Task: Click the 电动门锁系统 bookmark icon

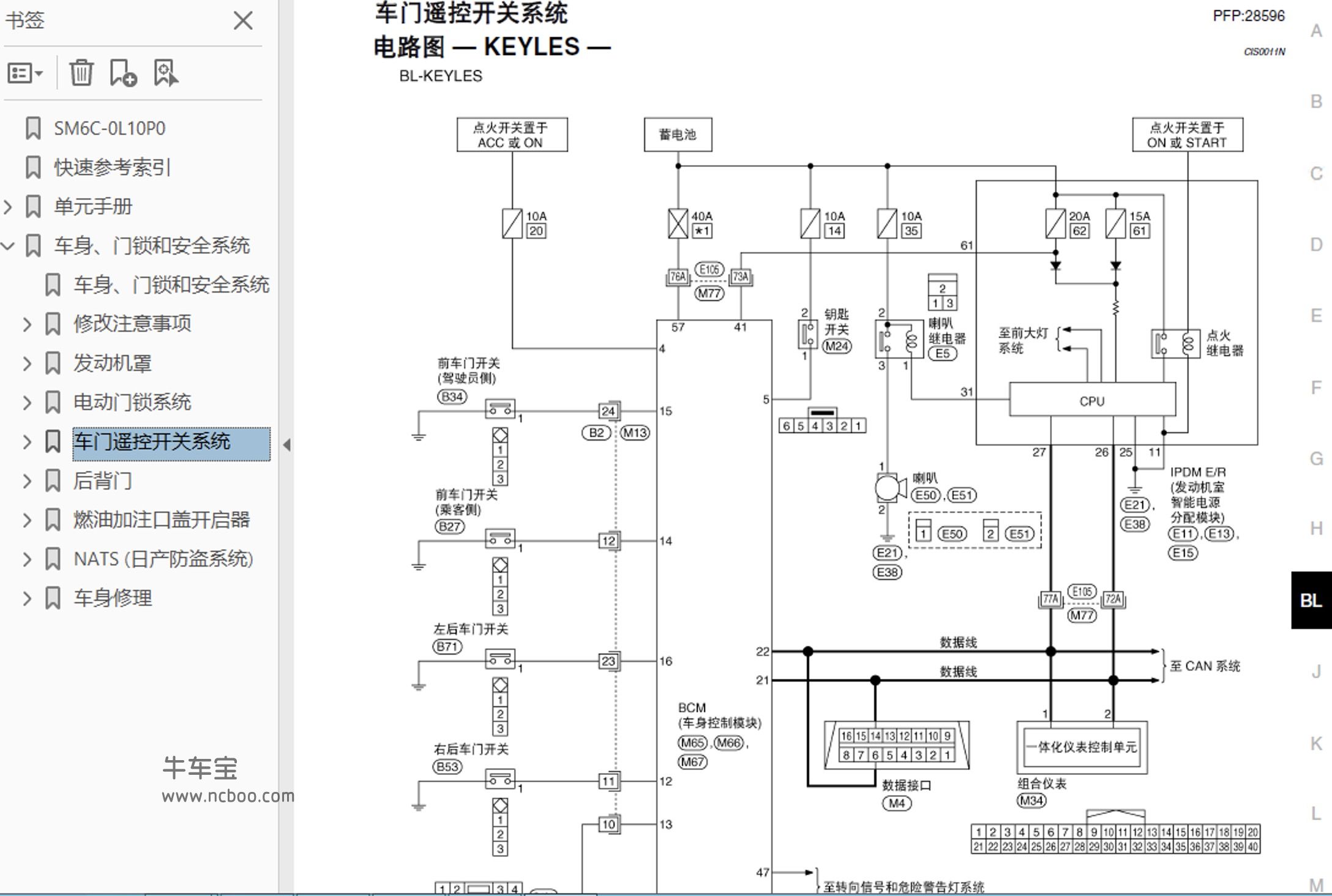Action: click(53, 403)
